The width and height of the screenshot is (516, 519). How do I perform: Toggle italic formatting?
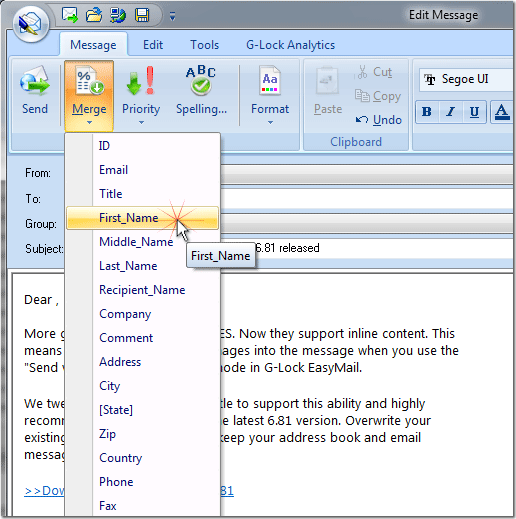coord(451,112)
